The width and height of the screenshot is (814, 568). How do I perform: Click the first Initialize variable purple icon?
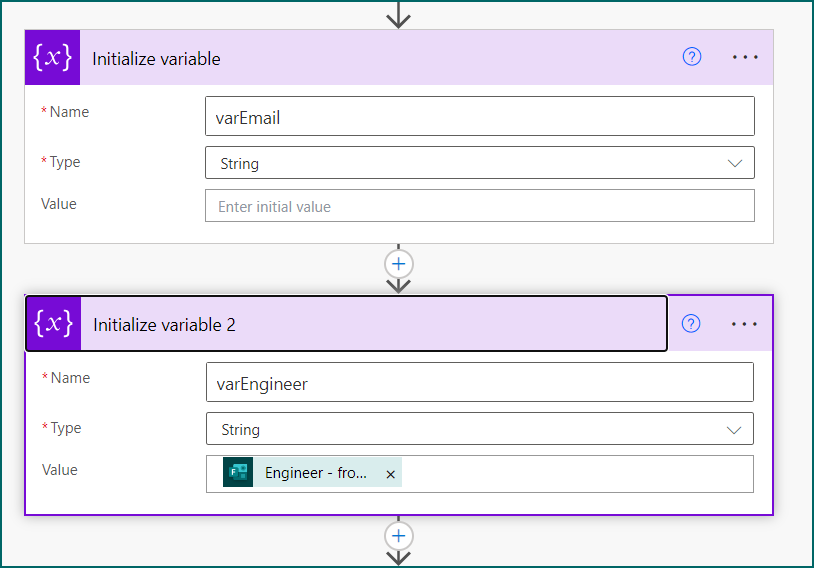52,58
